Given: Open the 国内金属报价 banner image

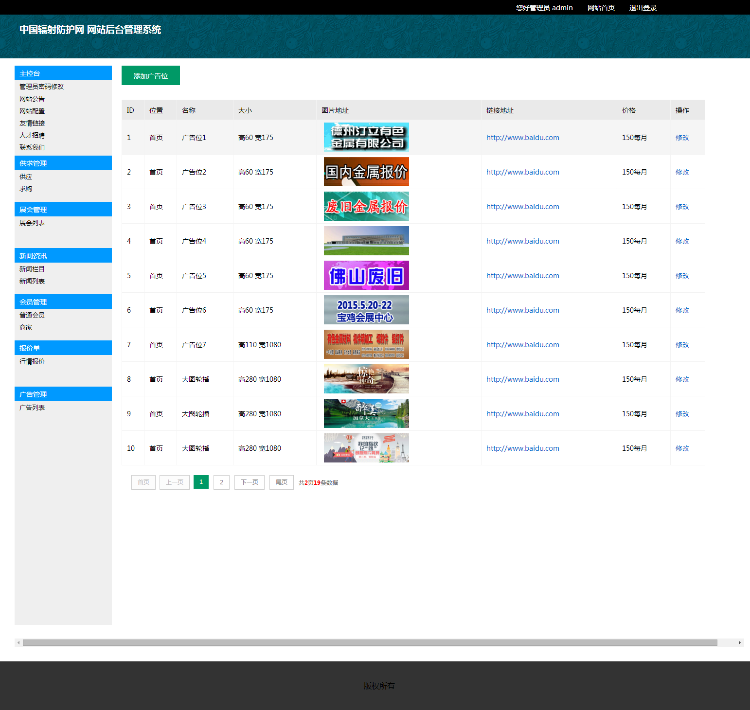Looking at the screenshot, I should [366, 172].
